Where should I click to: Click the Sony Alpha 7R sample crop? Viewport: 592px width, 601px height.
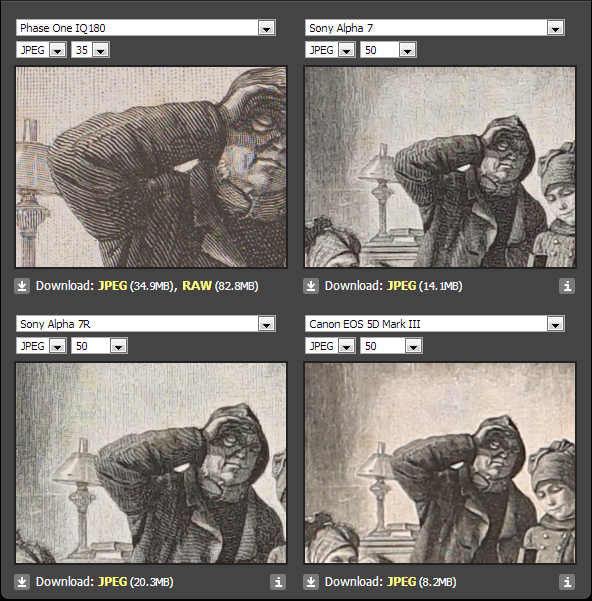pyautogui.click(x=151, y=463)
